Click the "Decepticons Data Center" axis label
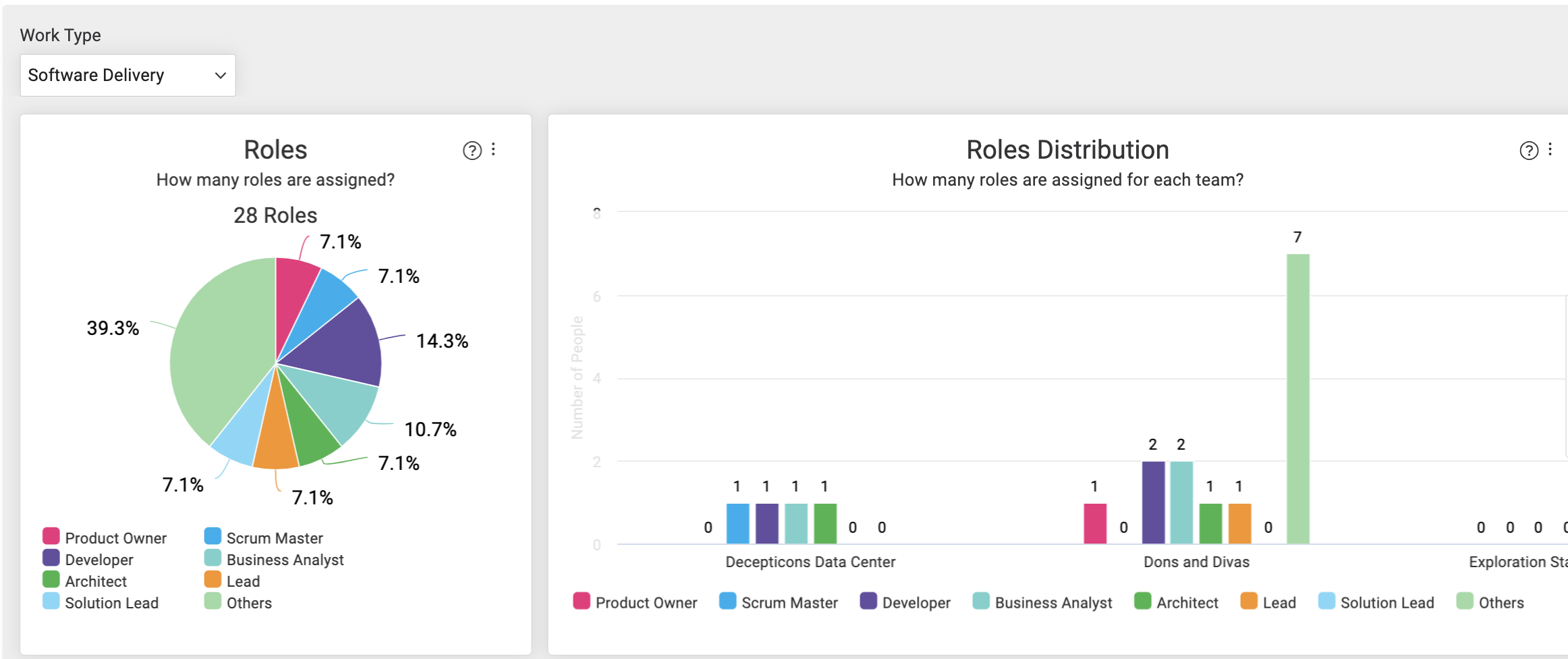Image resolution: width=1568 pixels, height=659 pixels. click(x=810, y=562)
